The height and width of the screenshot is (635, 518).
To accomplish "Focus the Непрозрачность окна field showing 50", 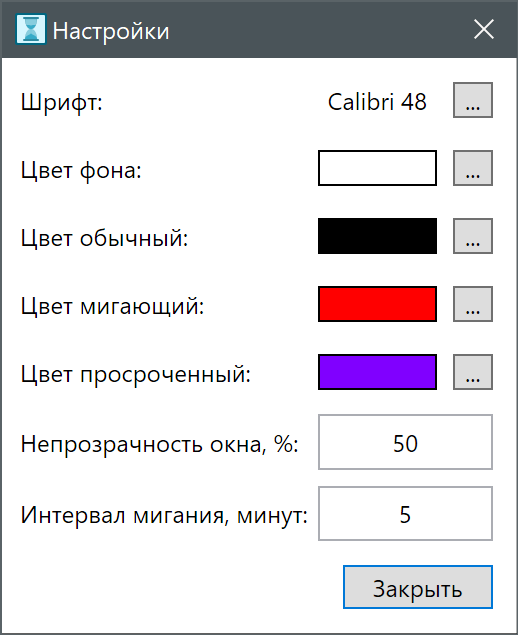I will [x=405, y=442].
